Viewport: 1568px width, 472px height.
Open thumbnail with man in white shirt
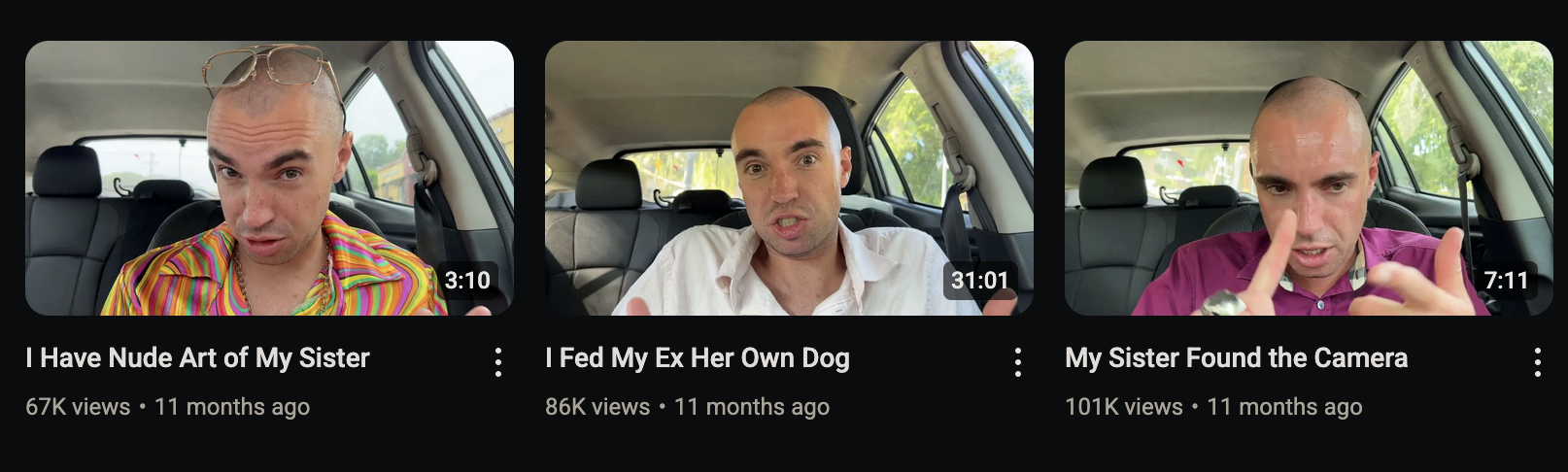coord(789,178)
